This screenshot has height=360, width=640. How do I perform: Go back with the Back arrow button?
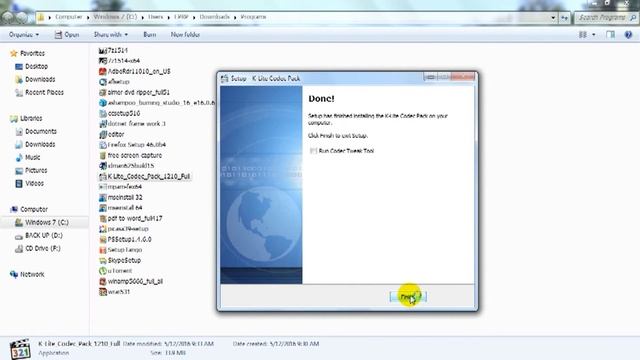click(8, 17)
